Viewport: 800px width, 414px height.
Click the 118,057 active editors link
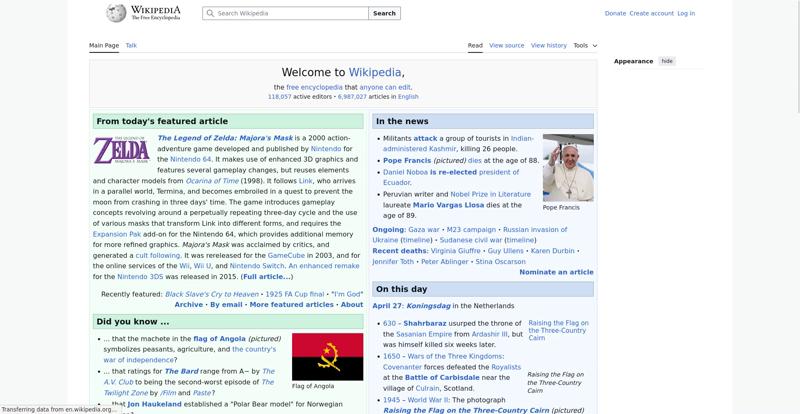[x=280, y=96]
